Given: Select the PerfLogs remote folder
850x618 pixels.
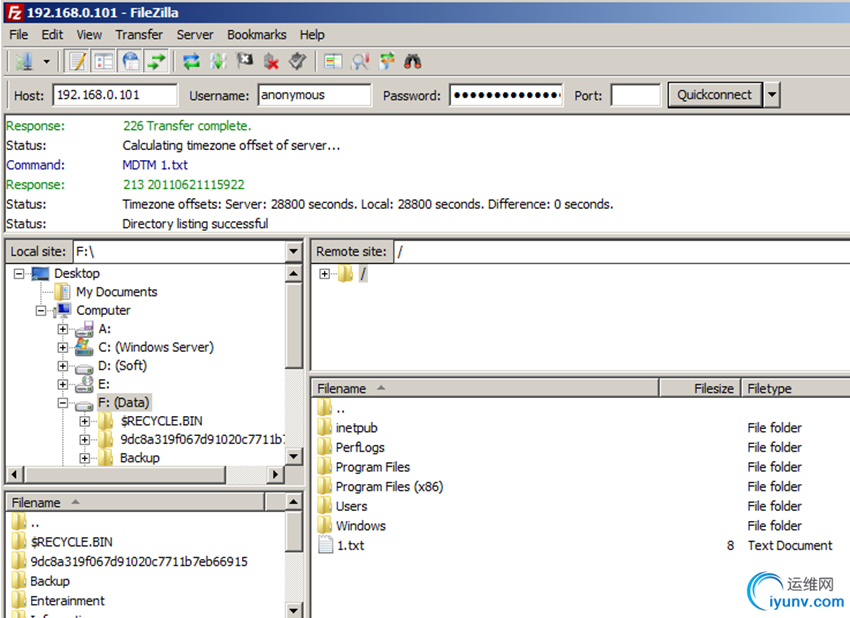Looking at the screenshot, I should click(x=360, y=448).
